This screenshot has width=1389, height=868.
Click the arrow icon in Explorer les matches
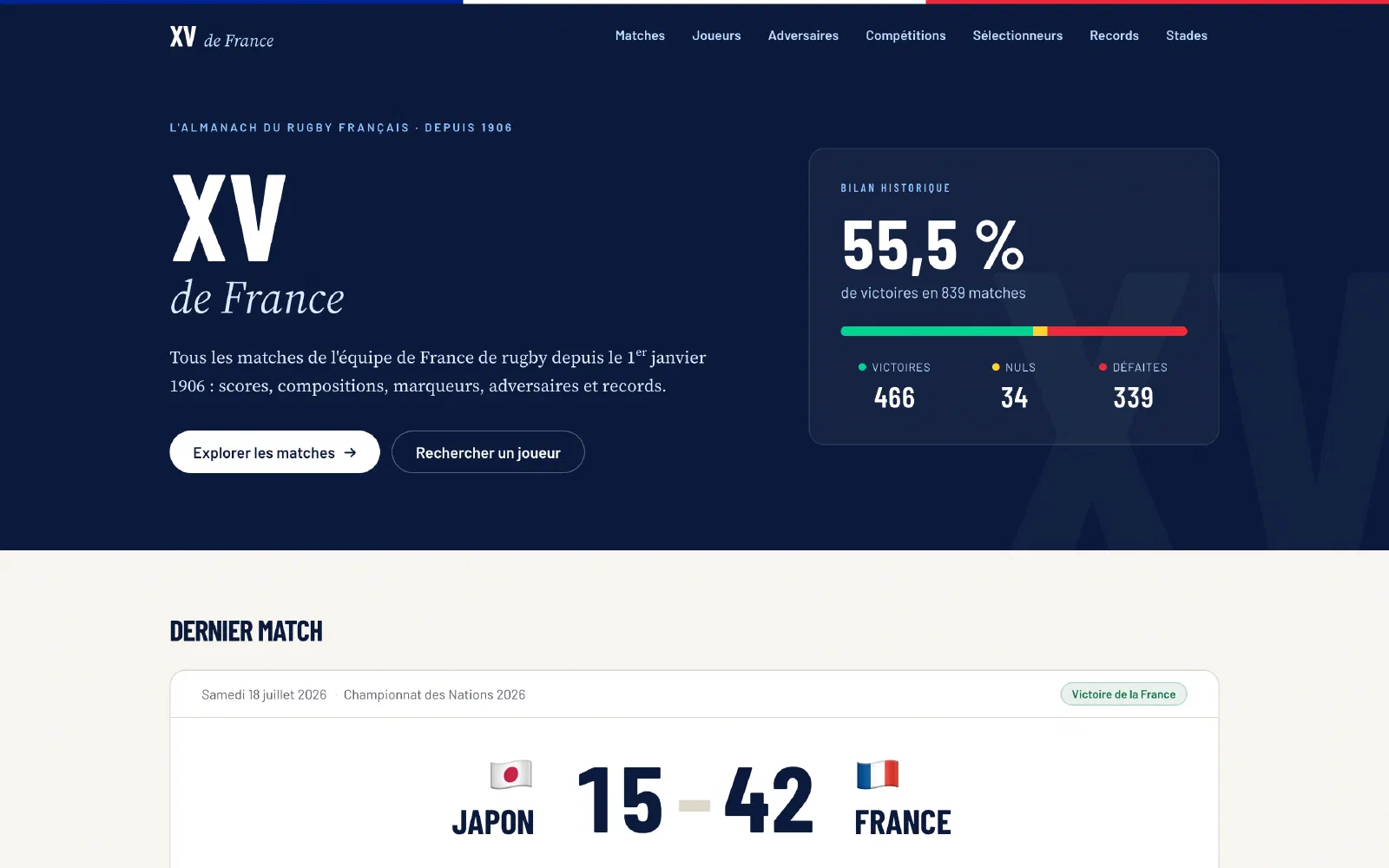coord(350,452)
